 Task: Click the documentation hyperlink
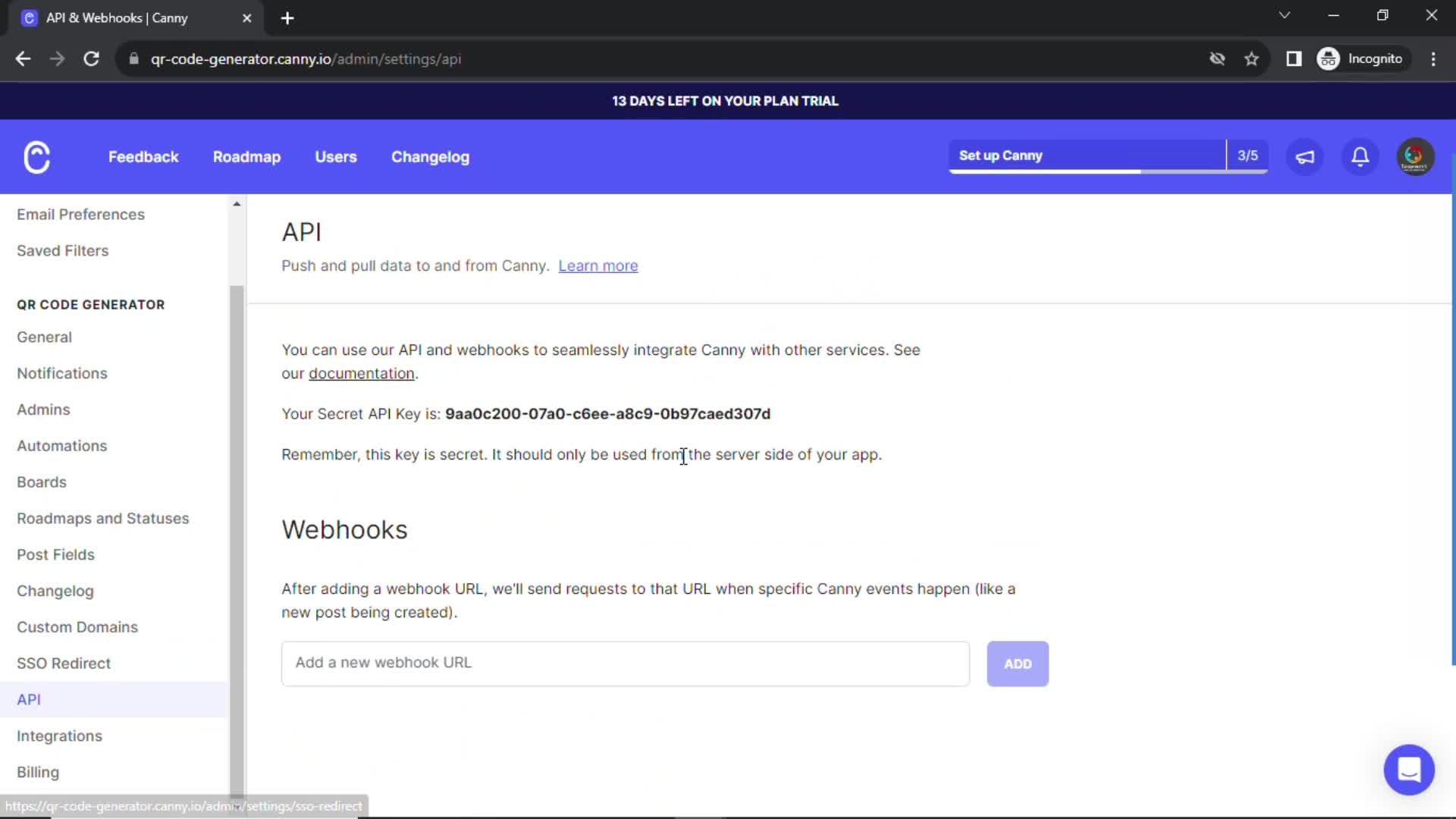click(361, 373)
